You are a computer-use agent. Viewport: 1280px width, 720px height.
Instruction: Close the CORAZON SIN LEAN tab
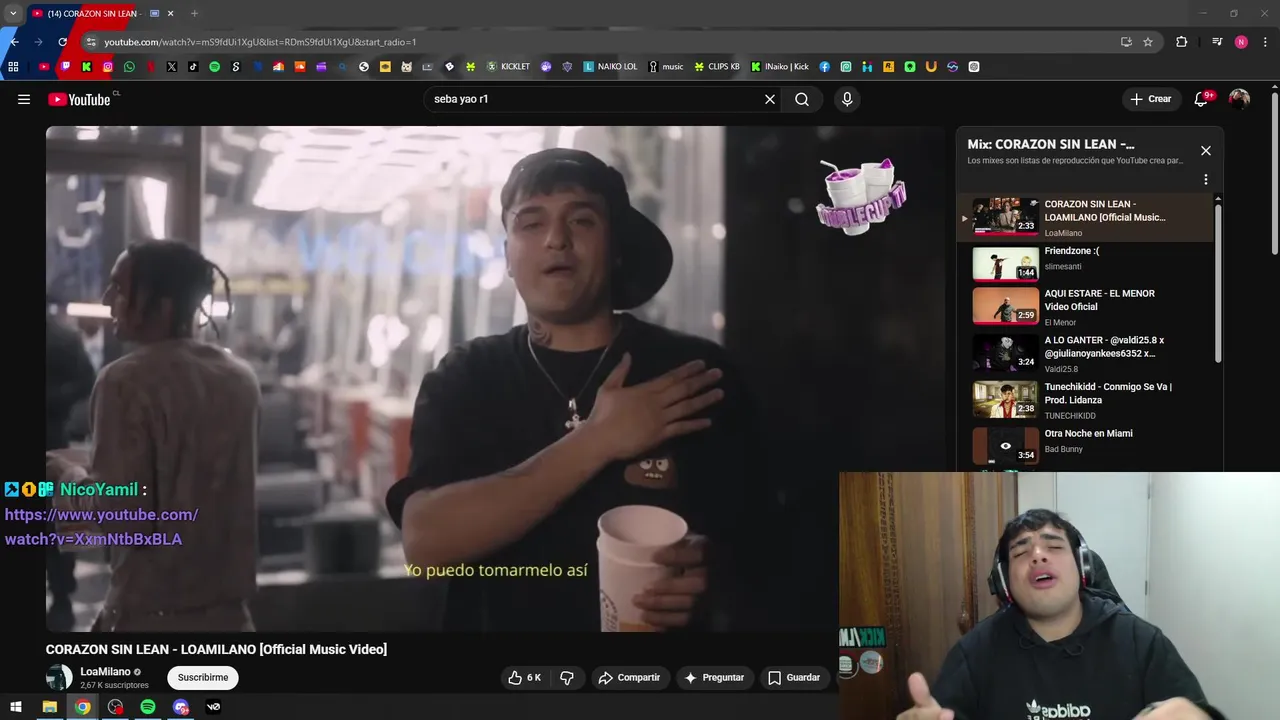(171, 14)
